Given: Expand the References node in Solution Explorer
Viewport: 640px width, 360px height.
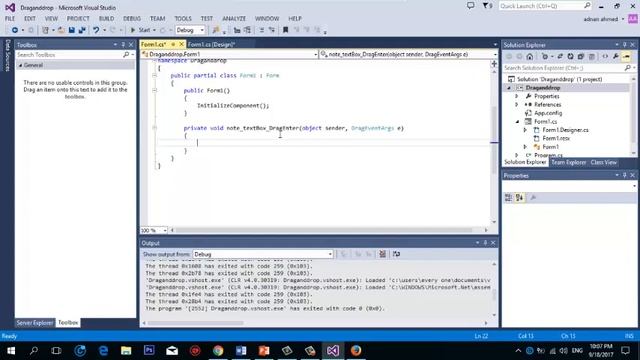Looking at the screenshot, I should [517, 105].
